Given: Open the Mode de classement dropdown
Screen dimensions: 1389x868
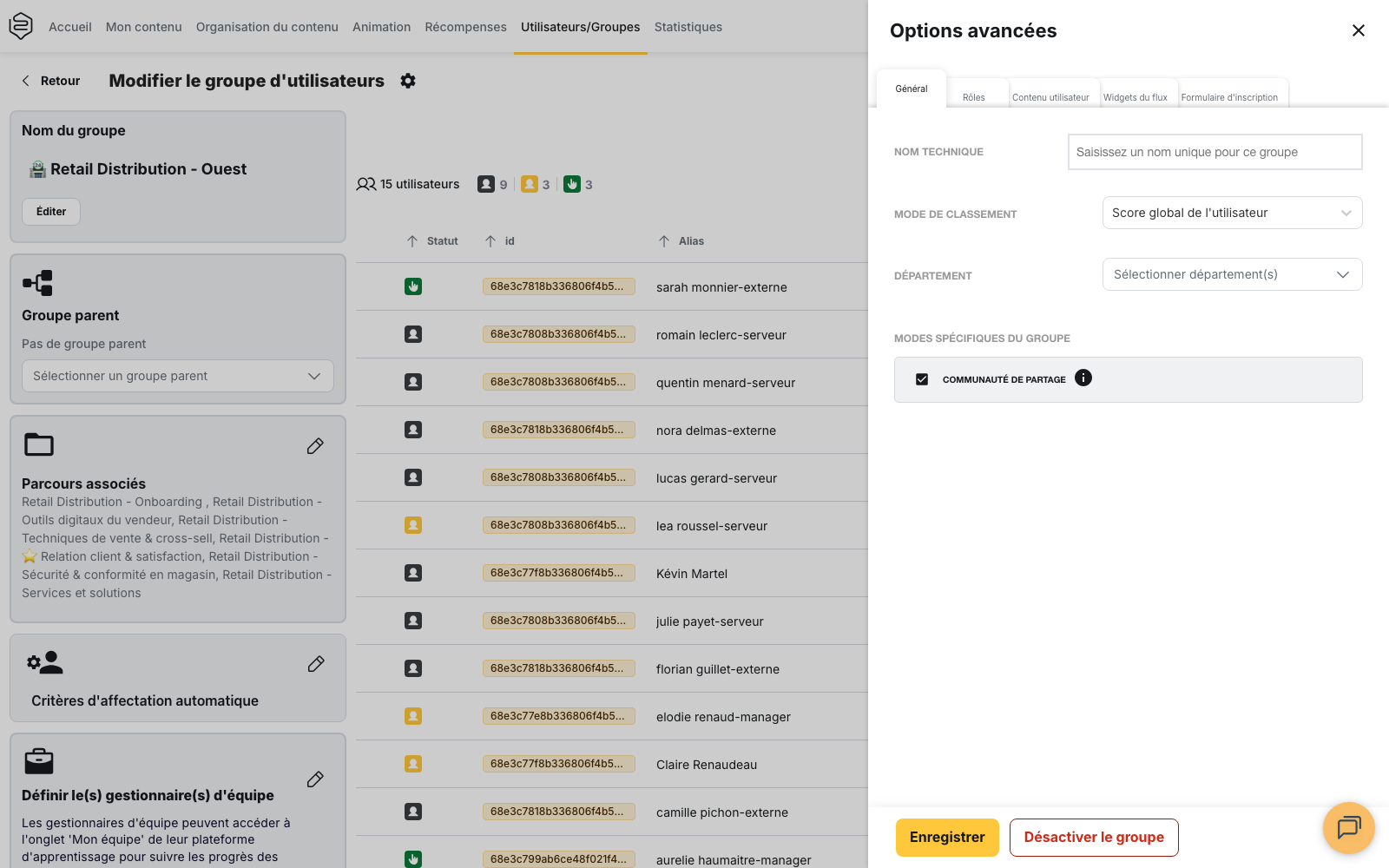Looking at the screenshot, I should (x=1232, y=213).
